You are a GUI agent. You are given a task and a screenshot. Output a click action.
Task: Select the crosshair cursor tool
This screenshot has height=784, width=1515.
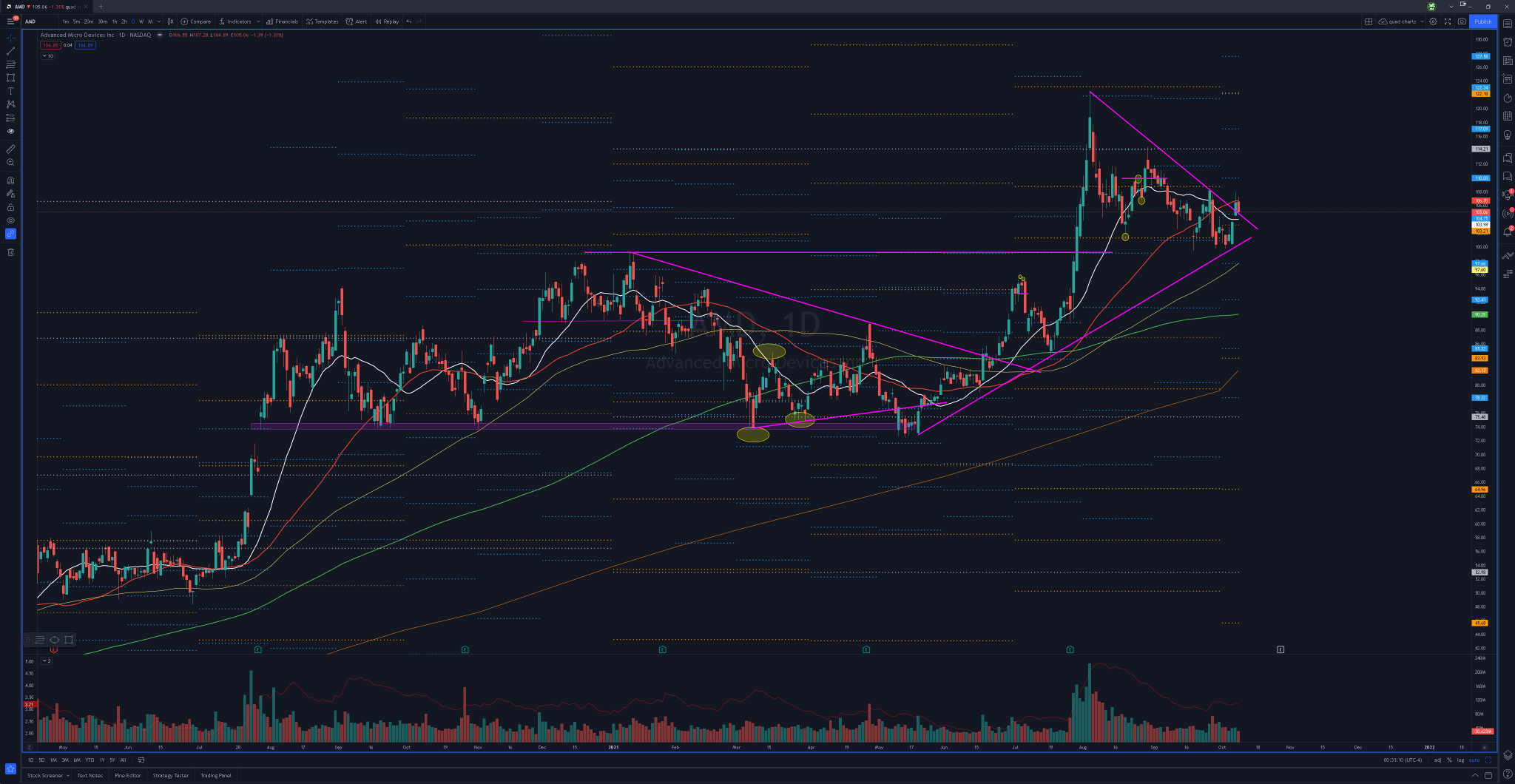10,37
